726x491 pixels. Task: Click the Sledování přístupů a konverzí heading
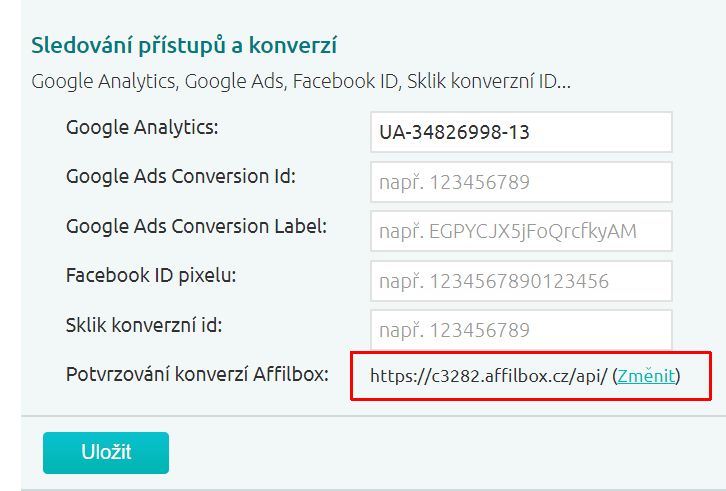click(184, 45)
